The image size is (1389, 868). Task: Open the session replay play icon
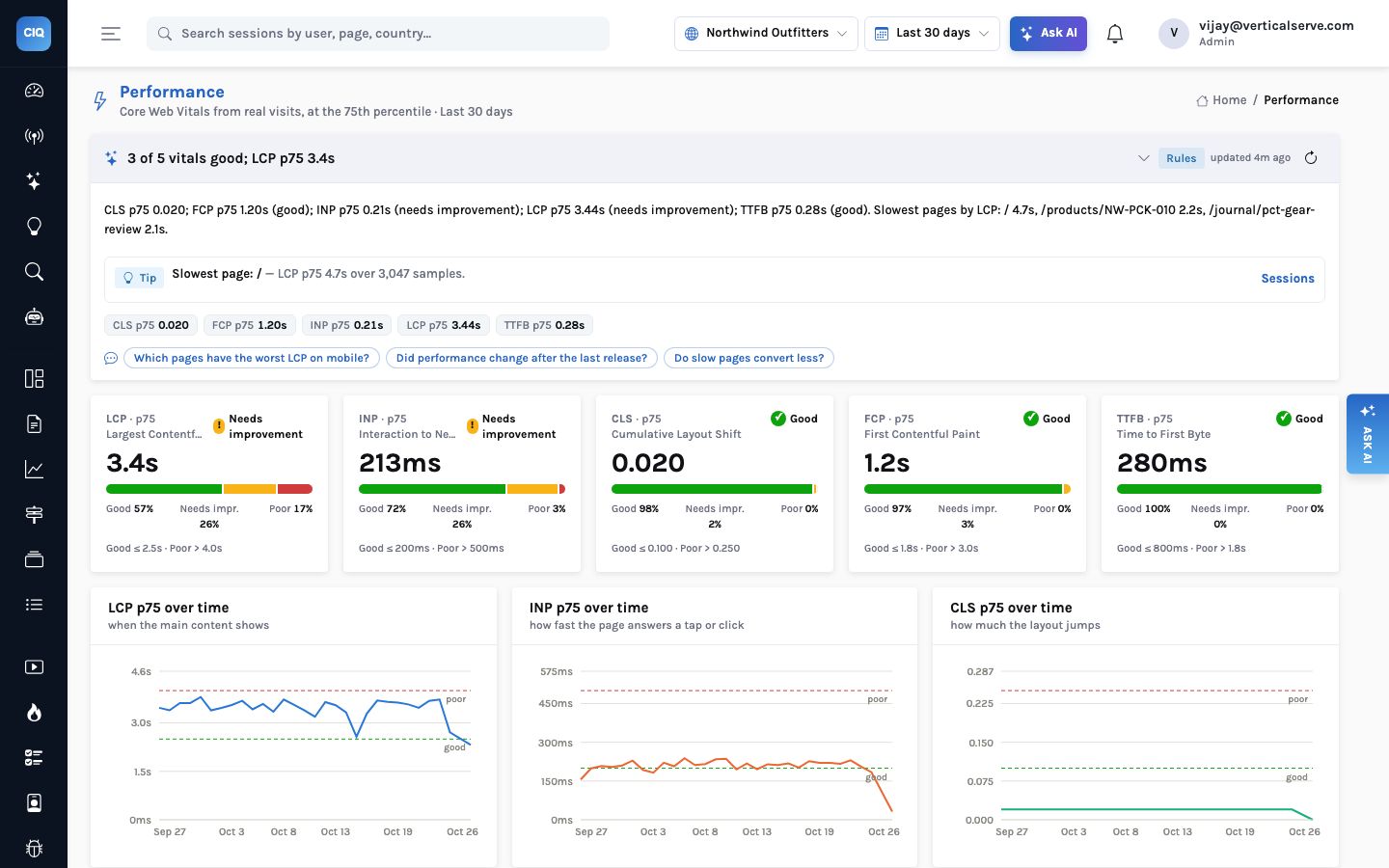tap(34, 666)
